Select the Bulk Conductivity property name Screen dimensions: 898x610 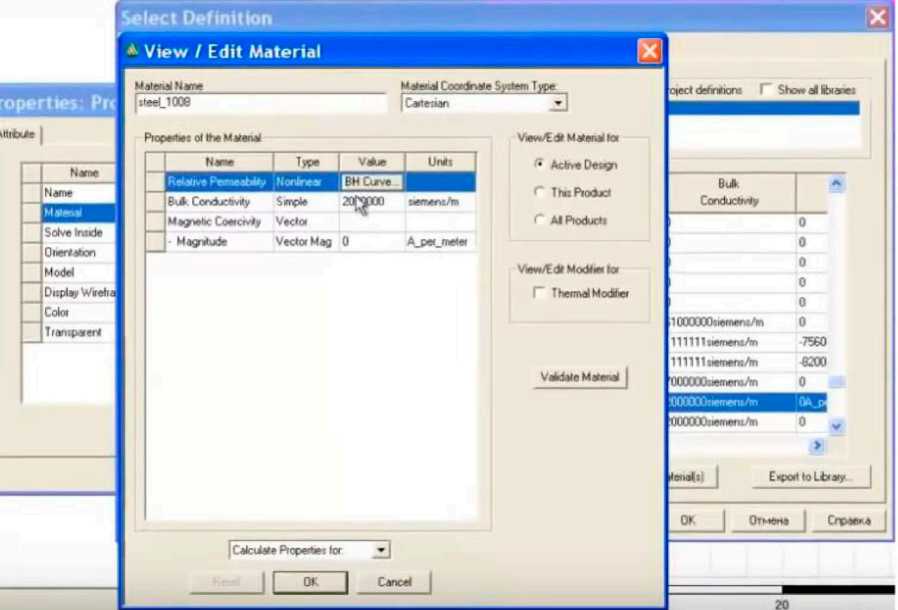219,202
